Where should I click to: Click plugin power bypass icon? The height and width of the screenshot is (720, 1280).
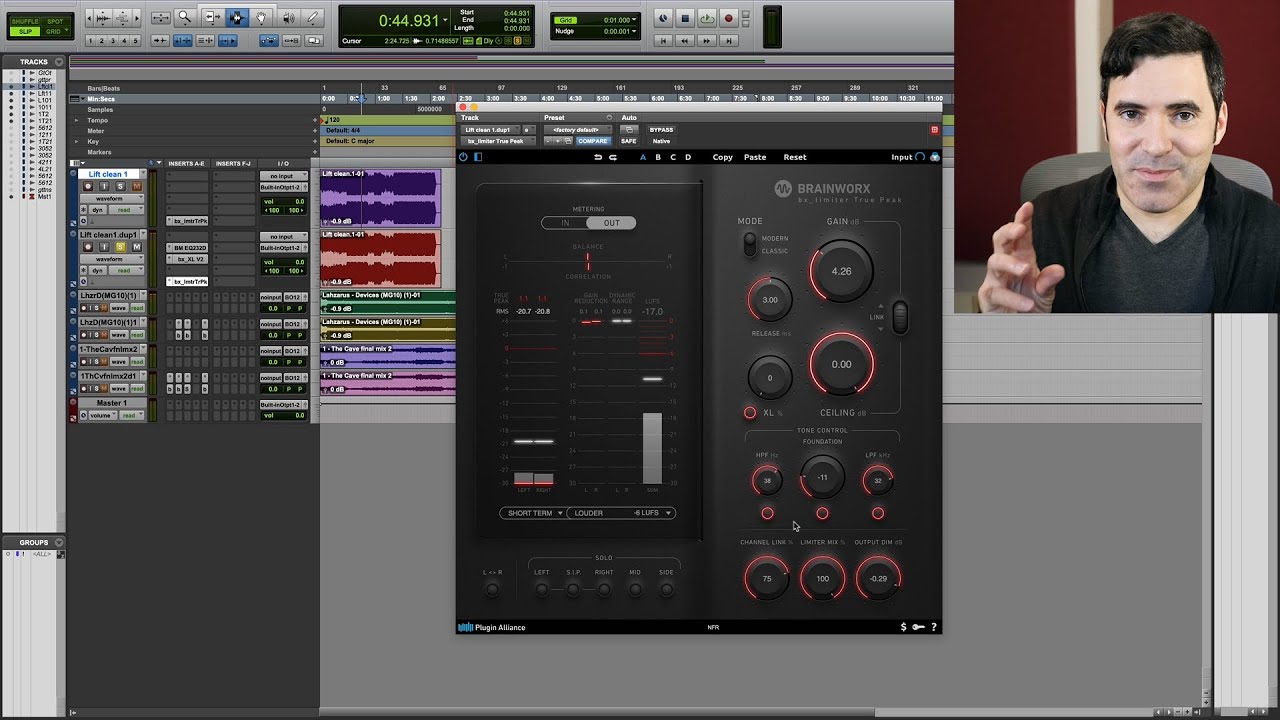pos(463,157)
